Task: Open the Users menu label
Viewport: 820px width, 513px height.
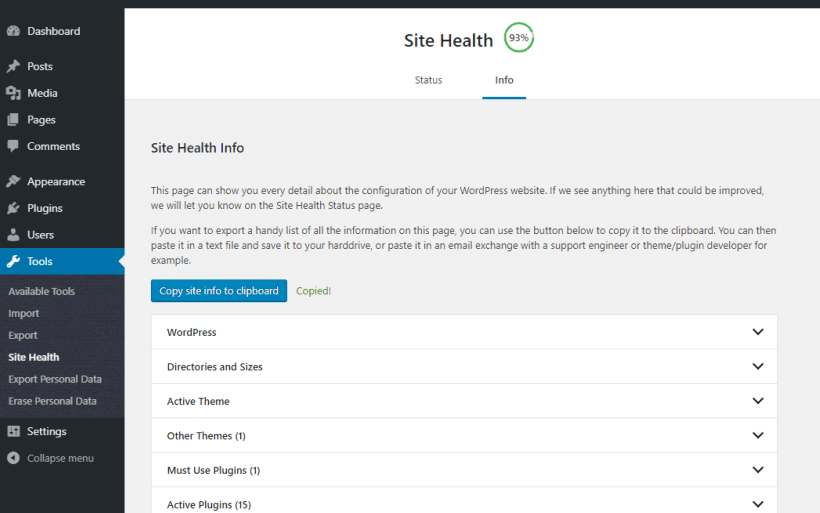Action: pyautogui.click(x=40, y=235)
